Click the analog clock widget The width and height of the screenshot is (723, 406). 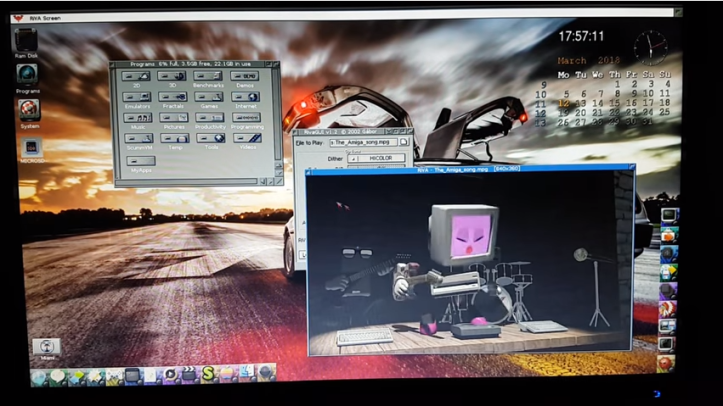pyautogui.click(x=649, y=46)
